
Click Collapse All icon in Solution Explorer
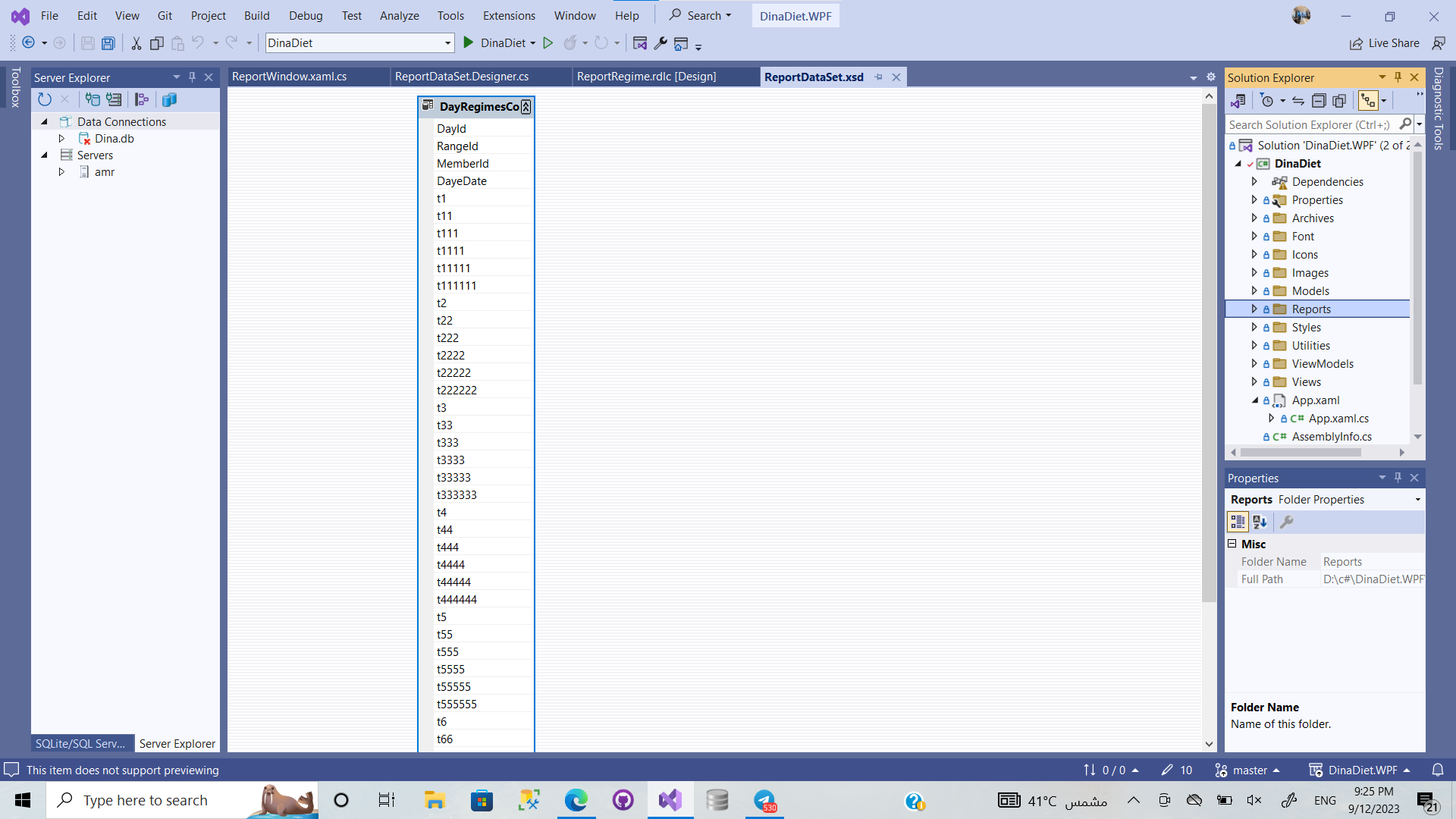1319,101
